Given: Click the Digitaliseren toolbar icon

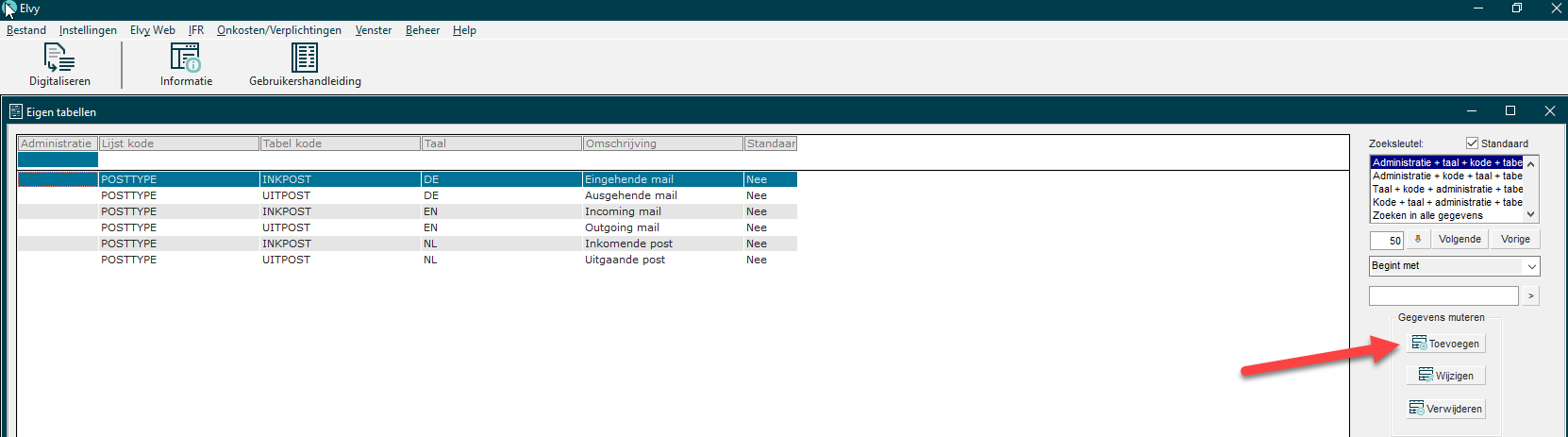Looking at the screenshot, I should coord(59,59).
